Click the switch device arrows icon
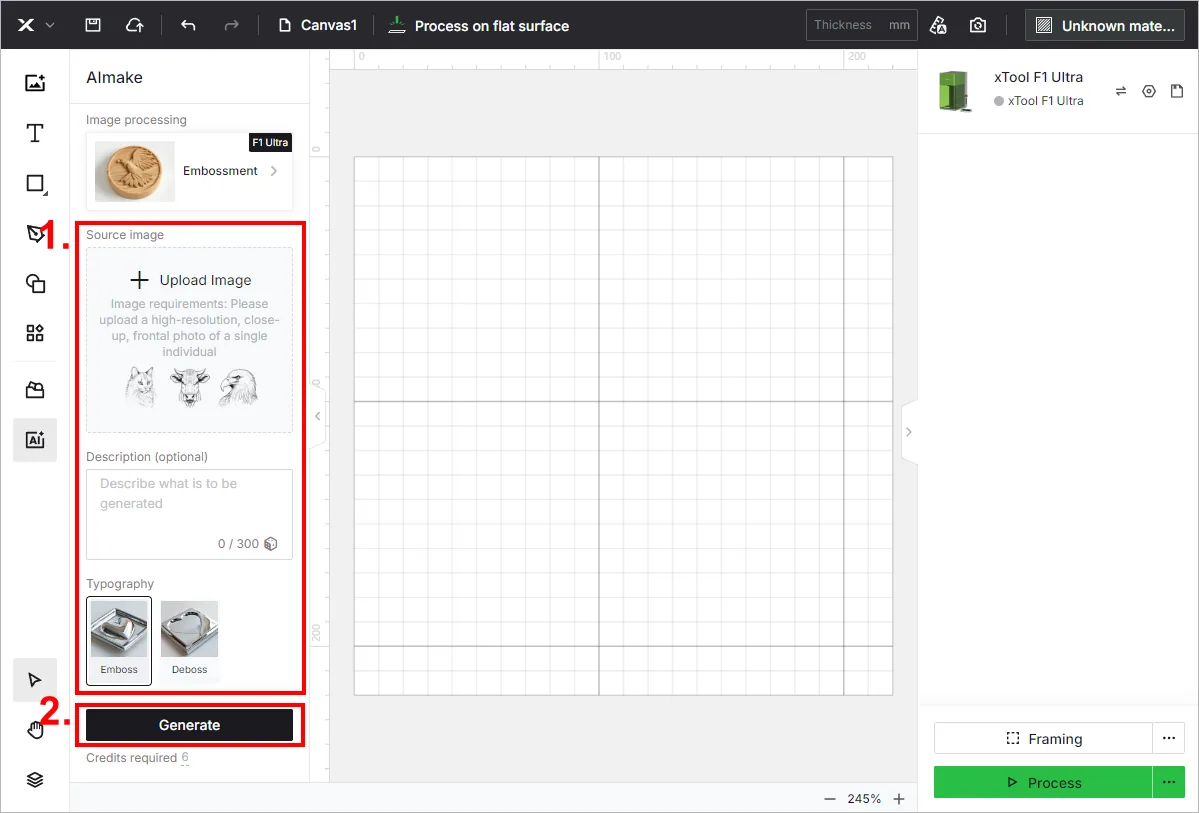Screen dimensions: 1199x813 pos(1121,91)
